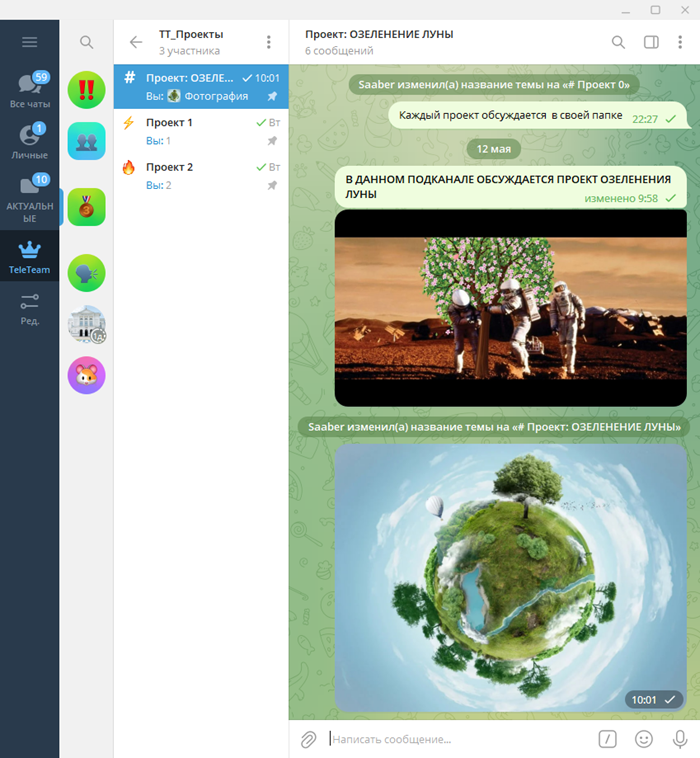Image resolution: width=700 pixels, height=758 pixels.
Task: Click the Проект: ОЗЕЛЕНЕНИЕ ЛУНЫ topic title
Action: tap(379, 34)
